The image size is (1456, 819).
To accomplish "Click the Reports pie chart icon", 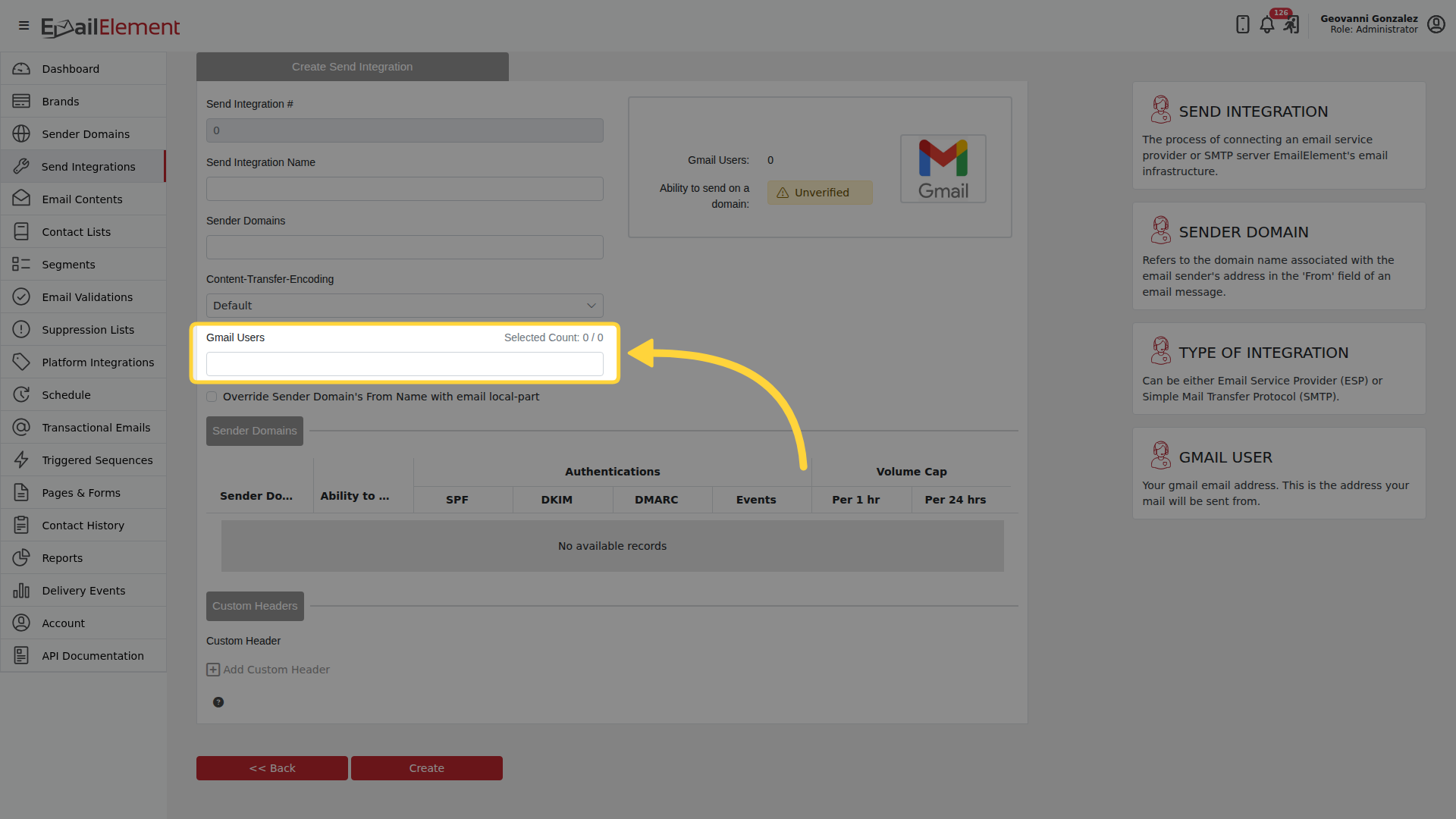I will tap(21, 558).
